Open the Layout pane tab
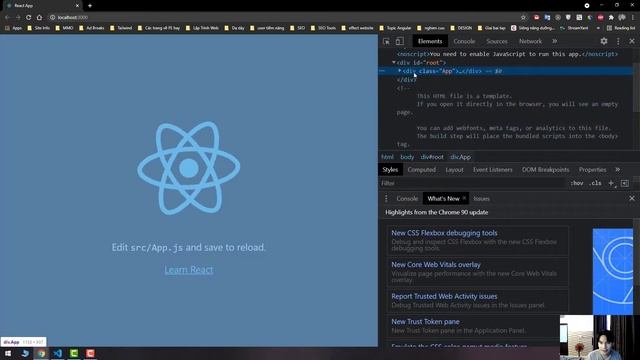The height and width of the screenshot is (360, 640). pos(454,170)
